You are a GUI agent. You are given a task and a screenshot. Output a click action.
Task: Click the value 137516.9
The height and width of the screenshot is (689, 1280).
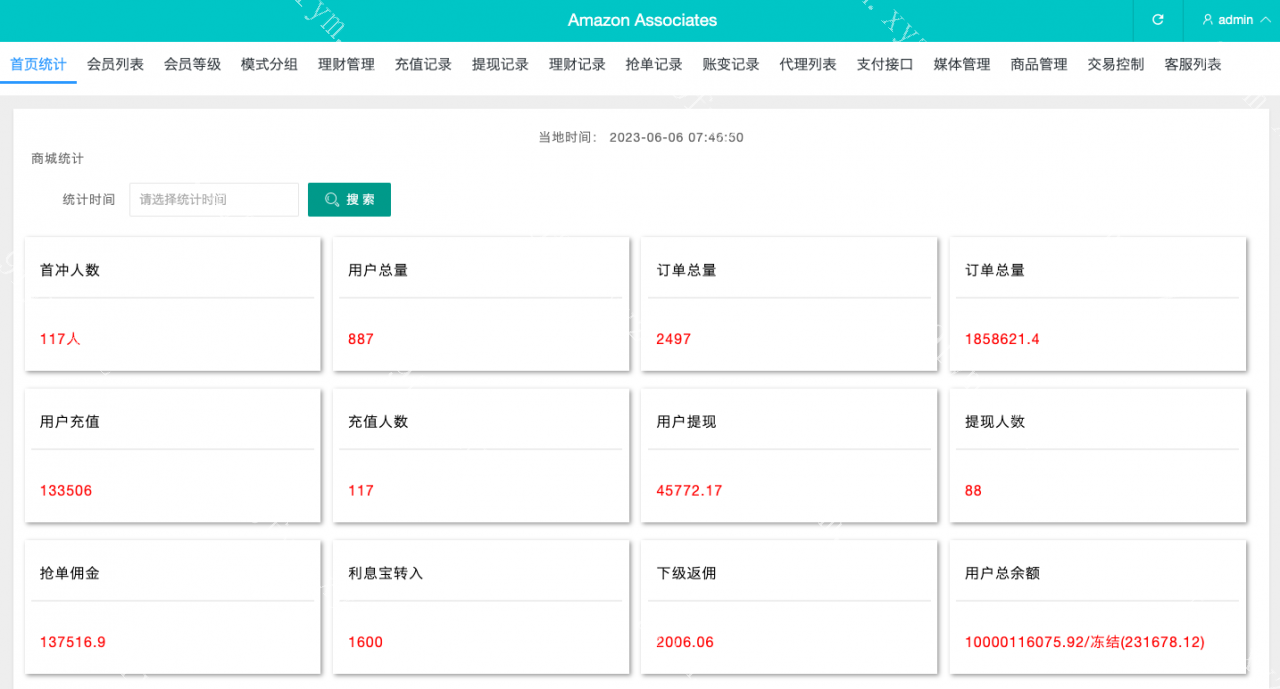coord(73,643)
